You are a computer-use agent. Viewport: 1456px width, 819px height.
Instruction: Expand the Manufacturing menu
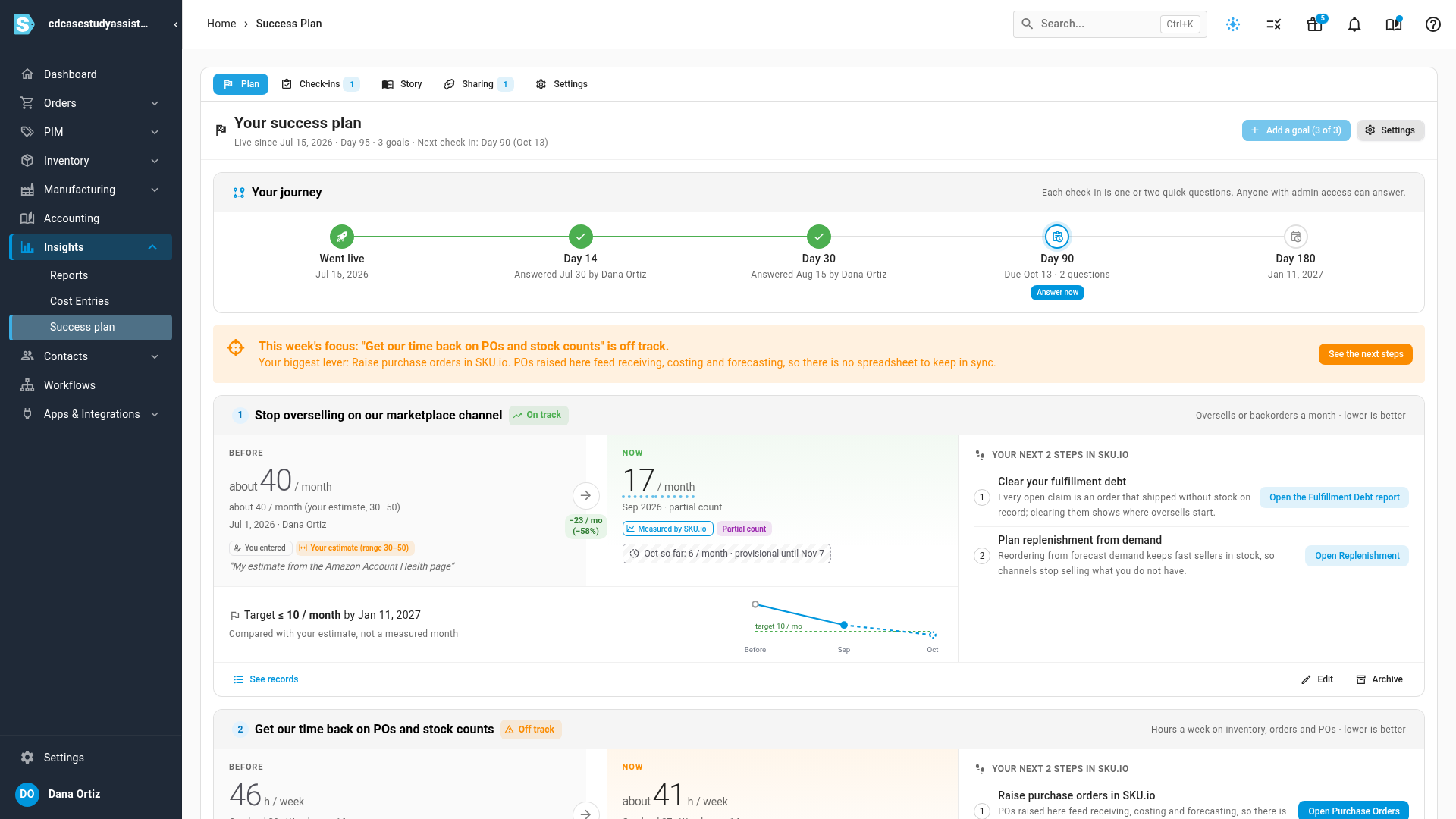pyautogui.click(x=155, y=190)
